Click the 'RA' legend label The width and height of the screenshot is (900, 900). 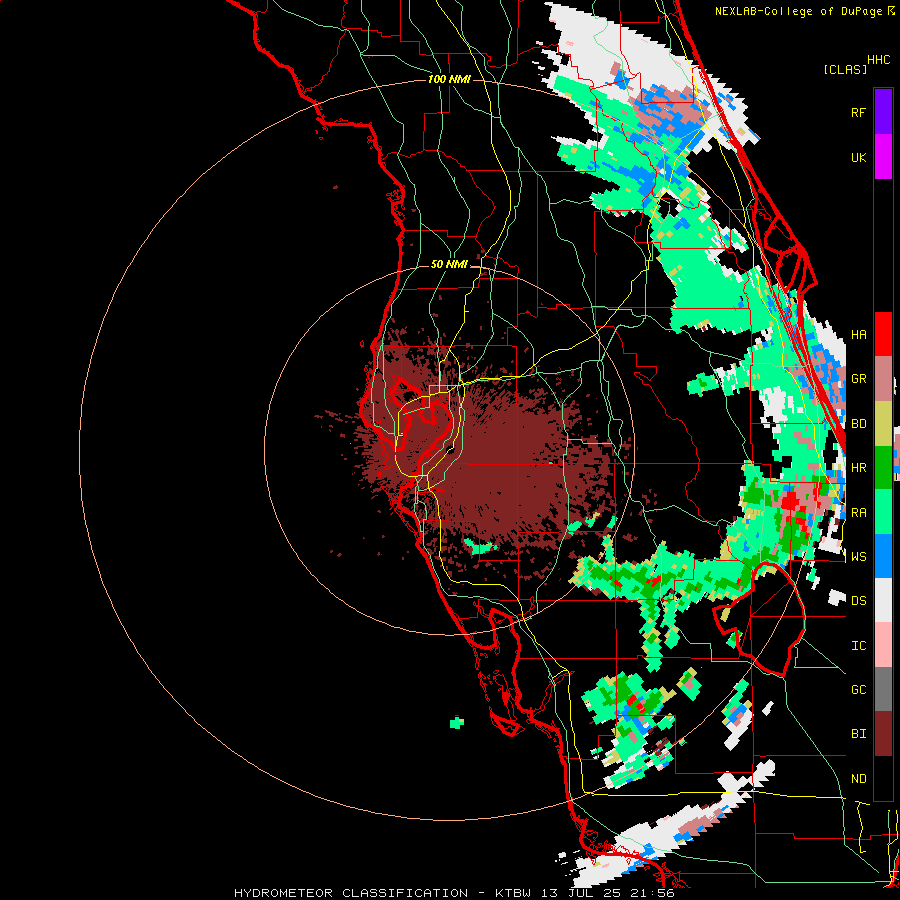(x=858, y=513)
